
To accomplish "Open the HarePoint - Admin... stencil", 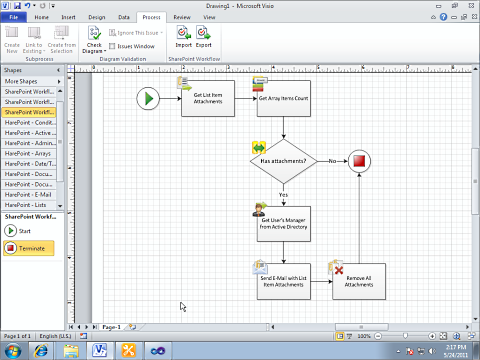I will [29, 143].
